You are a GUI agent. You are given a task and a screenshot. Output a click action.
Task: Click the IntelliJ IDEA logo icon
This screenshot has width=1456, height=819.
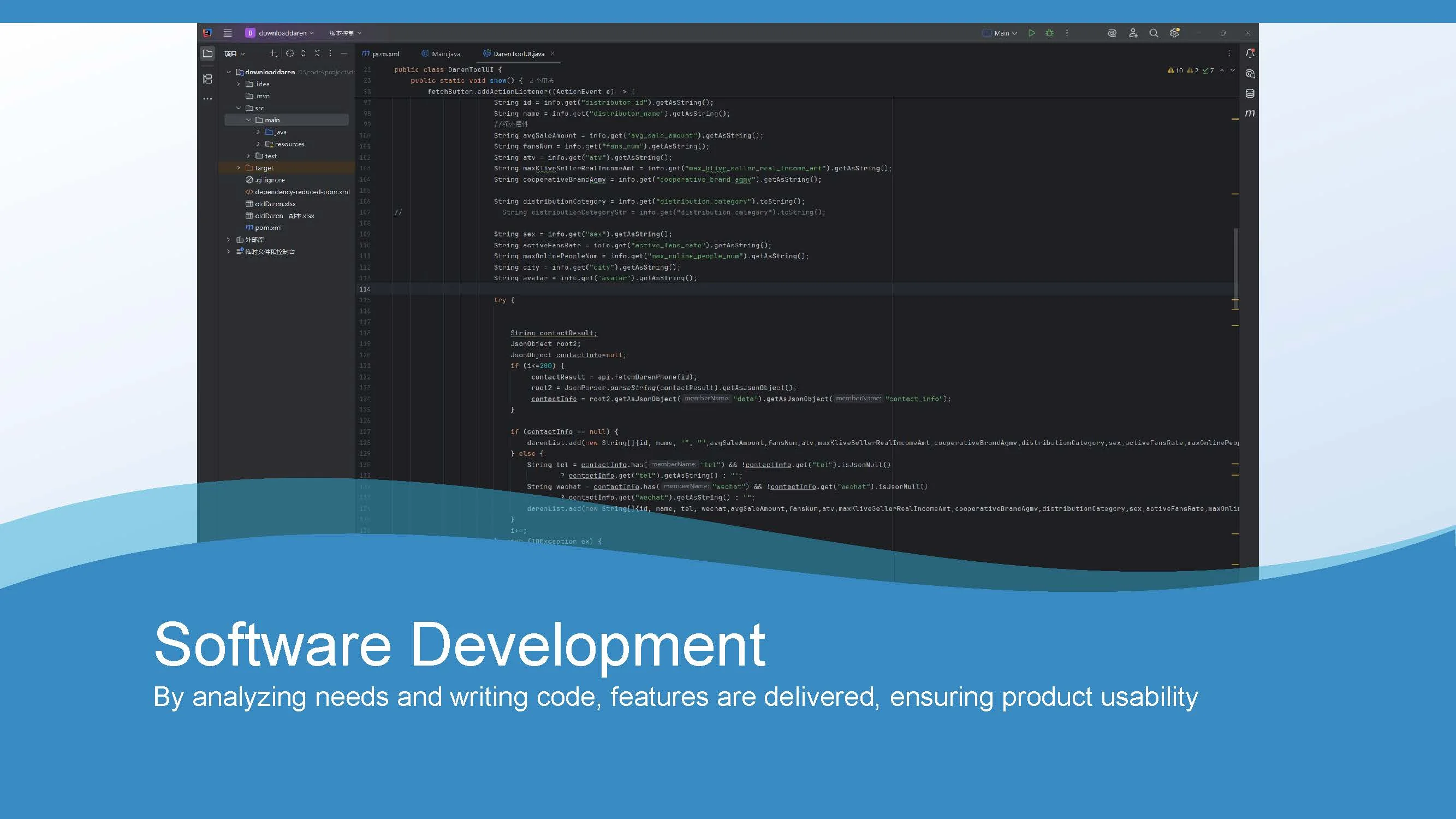click(x=207, y=33)
